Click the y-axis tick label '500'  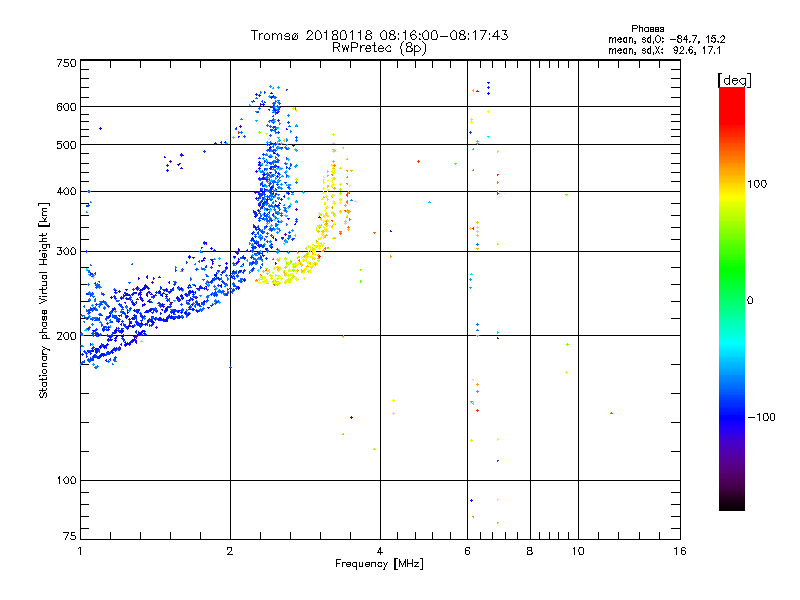66,145
